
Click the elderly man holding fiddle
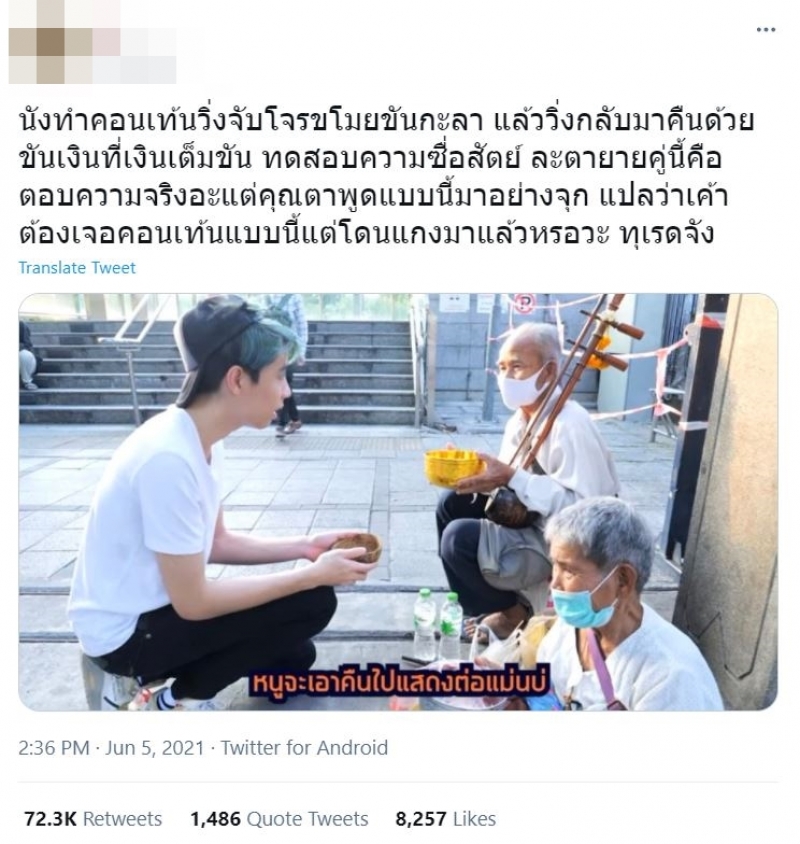click(530, 474)
